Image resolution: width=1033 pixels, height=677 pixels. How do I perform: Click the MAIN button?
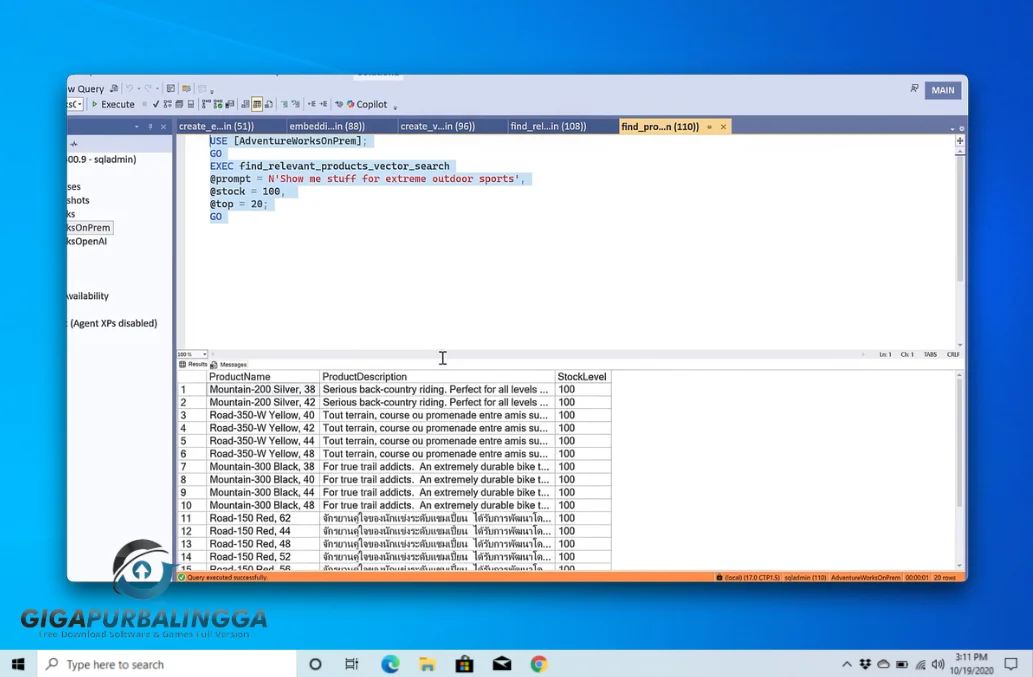point(943,90)
